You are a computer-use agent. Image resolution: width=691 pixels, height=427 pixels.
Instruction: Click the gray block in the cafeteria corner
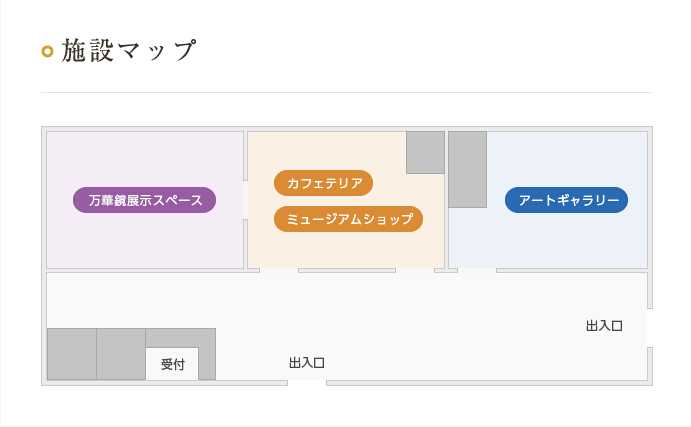(425, 152)
